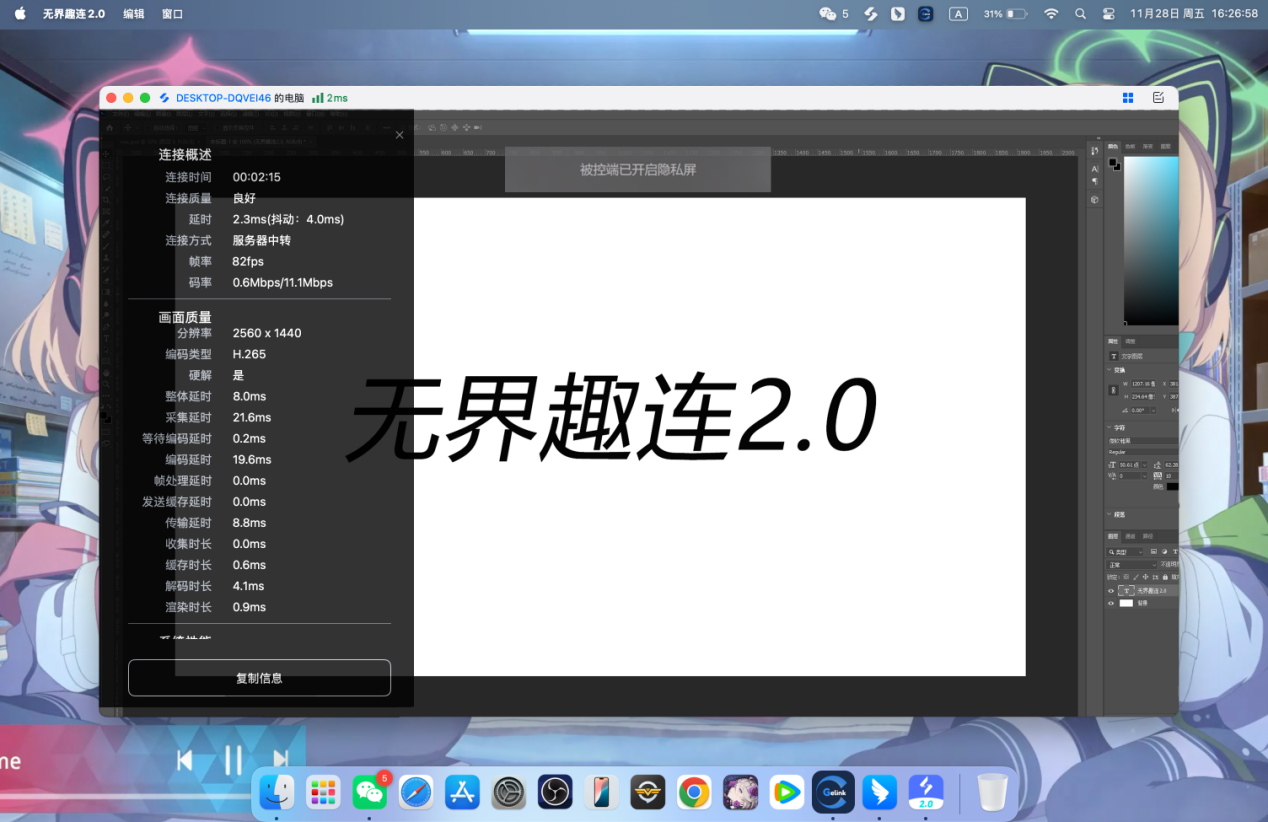Image resolution: width=1268 pixels, height=822 pixels.
Task: Open the Regular font style dropdown
Action: pyautogui.click(x=1143, y=452)
